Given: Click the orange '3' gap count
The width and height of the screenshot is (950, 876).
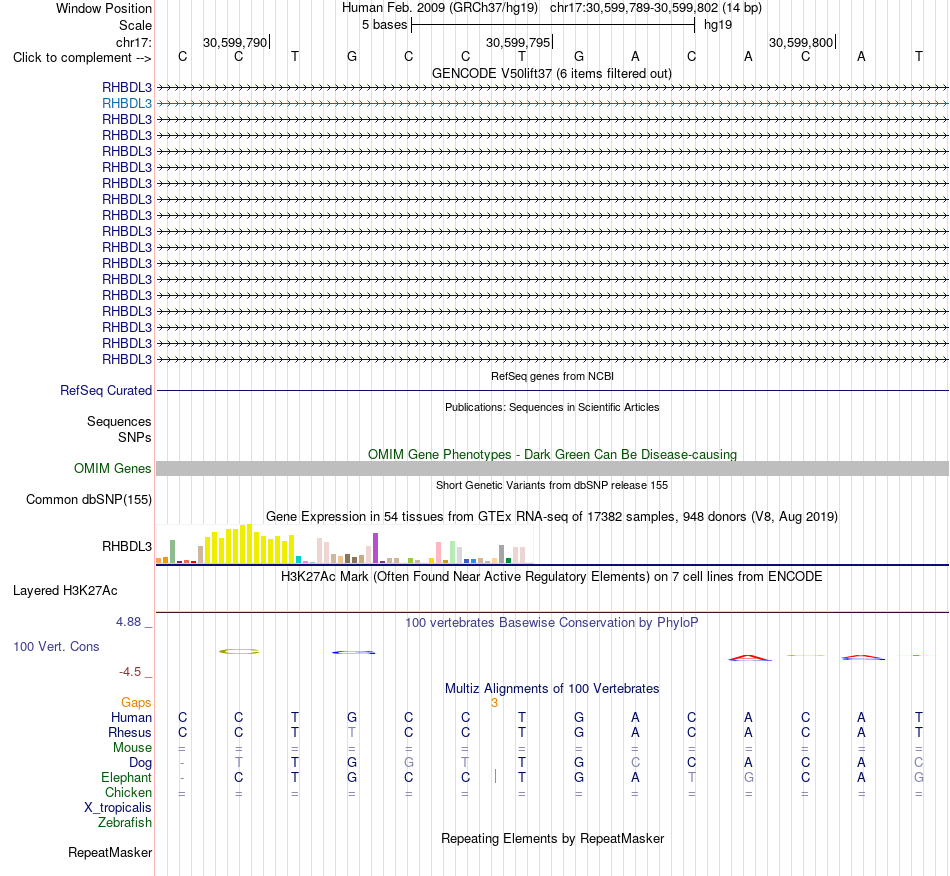Looking at the screenshot, I should coord(494,703).
